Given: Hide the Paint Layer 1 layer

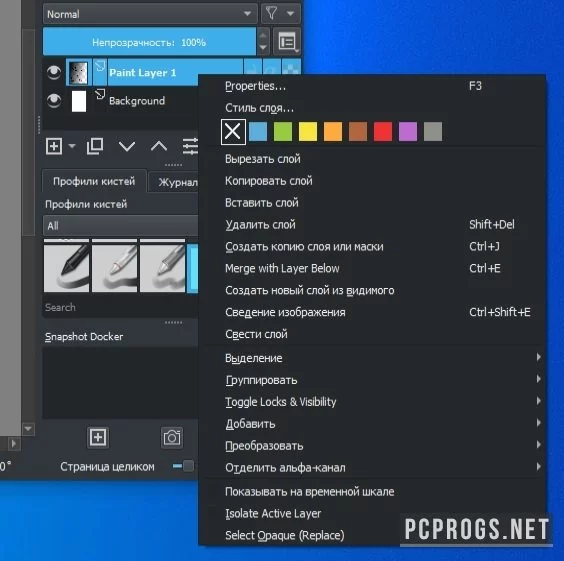Looking at the screenshot, I should click(x=54, y=72).
